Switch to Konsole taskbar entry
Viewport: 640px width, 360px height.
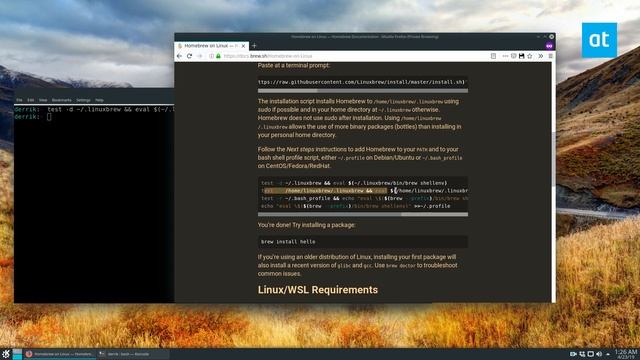pos(133,354)
